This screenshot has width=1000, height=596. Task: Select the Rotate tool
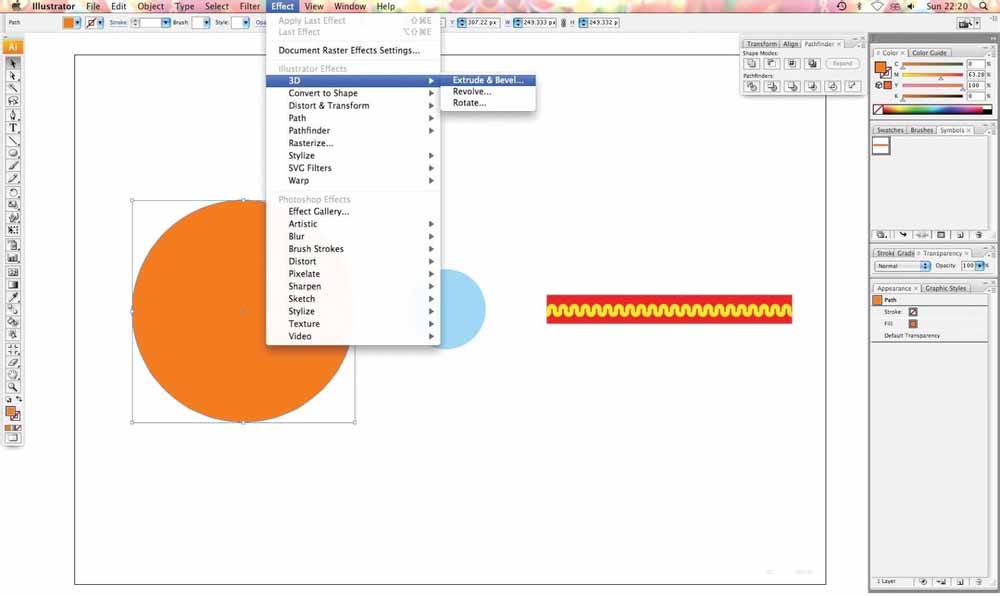pyautogui.click(x=13, y=193)
